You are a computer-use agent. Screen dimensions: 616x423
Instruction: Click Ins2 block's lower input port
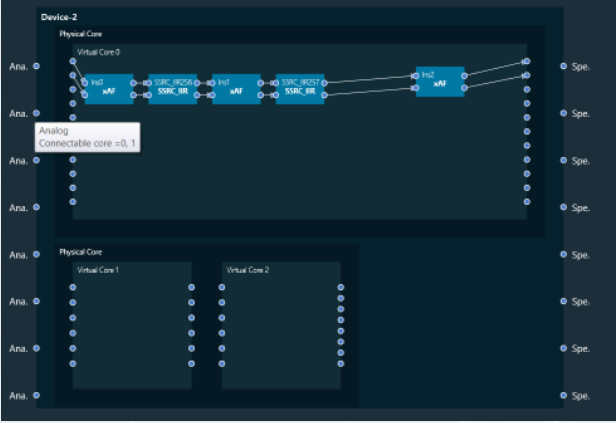click(x=416, y=88)
